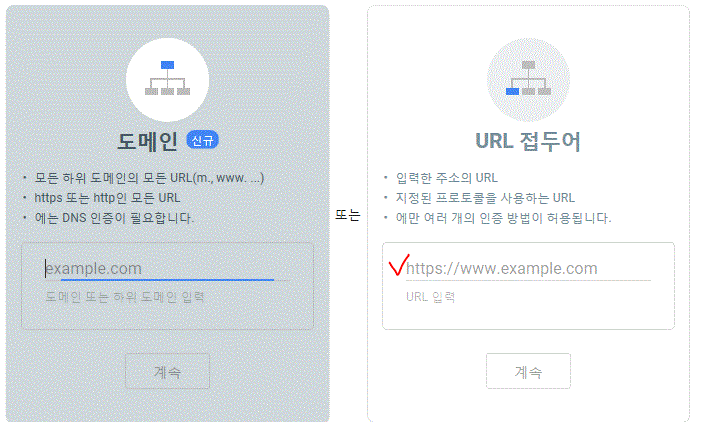
Task: Click '모든 하위 도메인의 모든 URL' bullet
Action: point(149,178)
